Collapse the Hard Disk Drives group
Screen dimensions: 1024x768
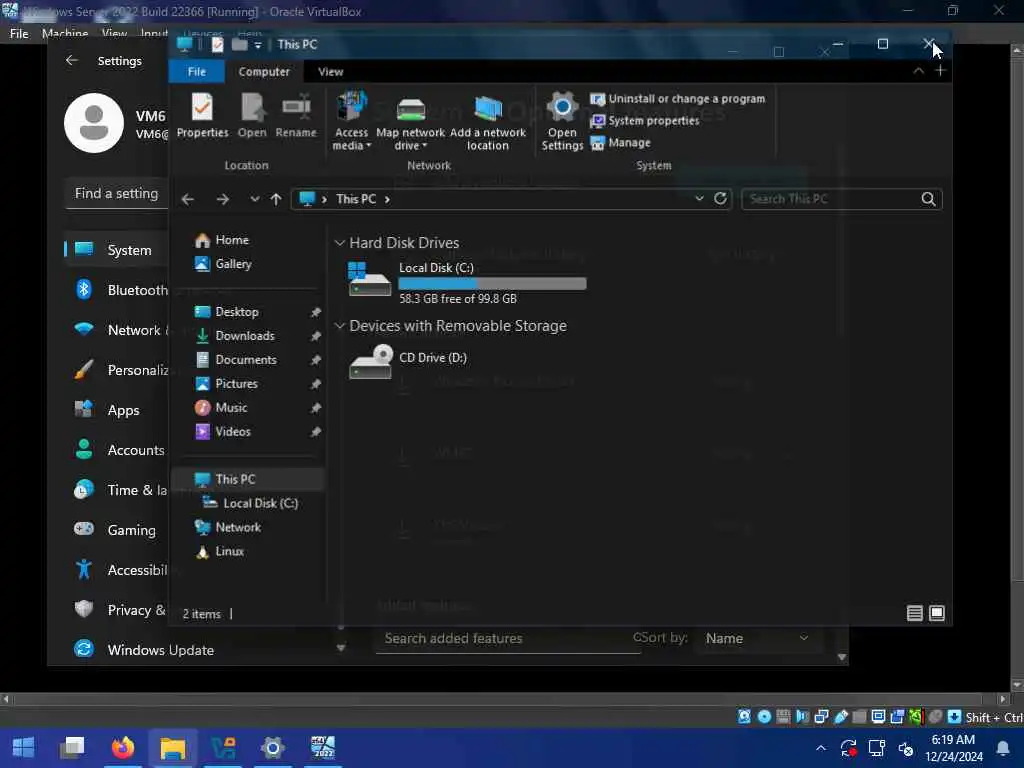point(340,243)
